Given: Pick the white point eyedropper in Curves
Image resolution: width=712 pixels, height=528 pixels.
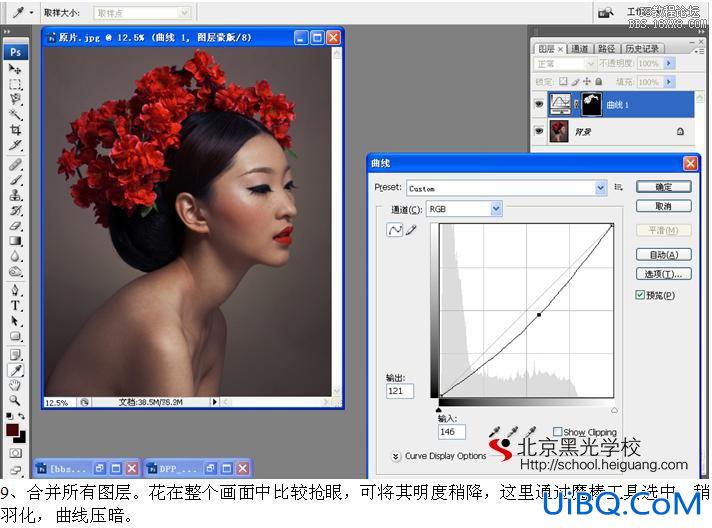Looking at the screenshot, I should point(530,431).
